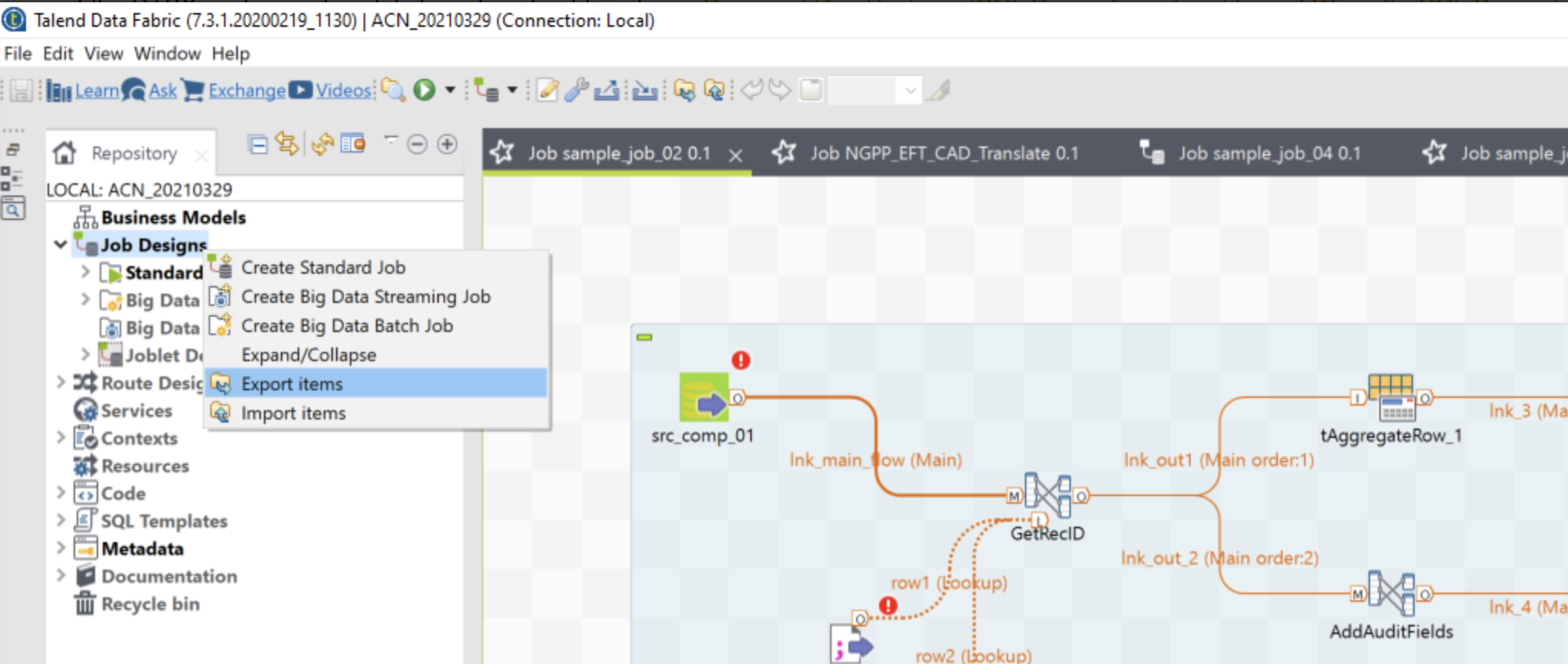Select the Recycle bin tree item
1568x664 pixels.
(150, 604)
